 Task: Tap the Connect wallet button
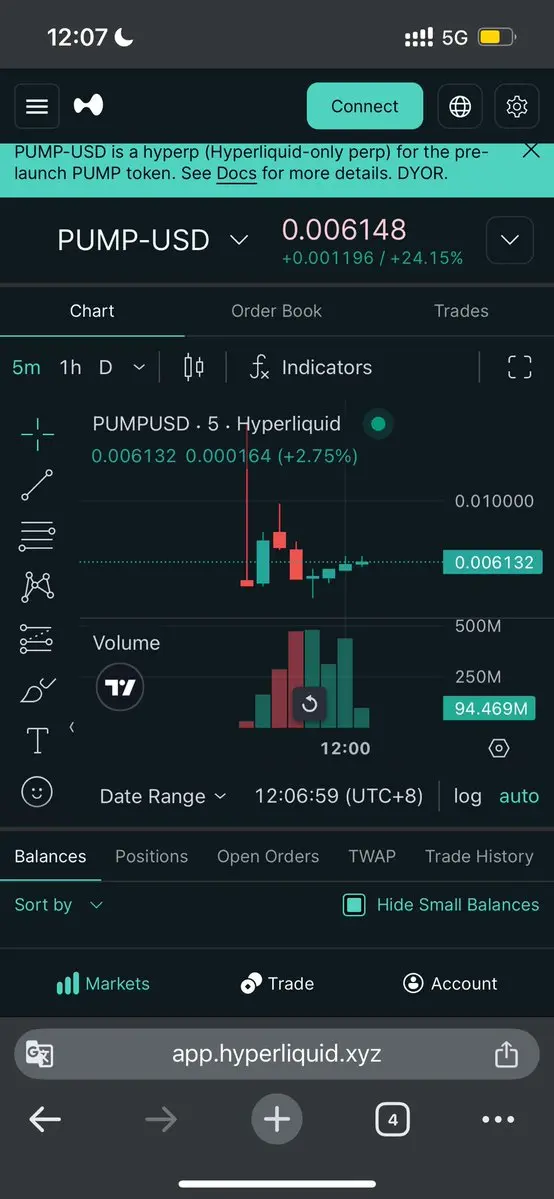365,106
